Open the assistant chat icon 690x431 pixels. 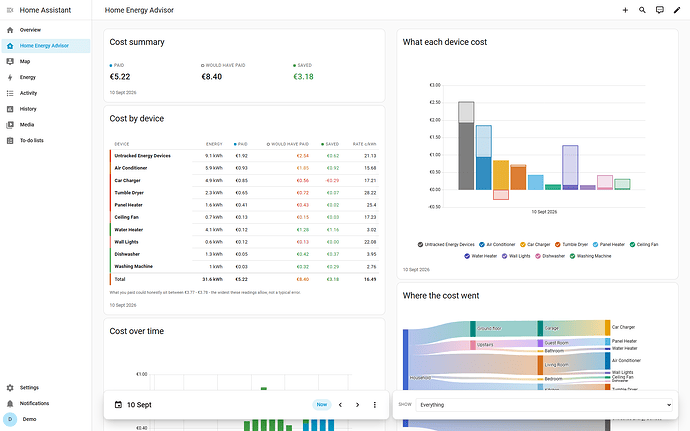point(660,10)
